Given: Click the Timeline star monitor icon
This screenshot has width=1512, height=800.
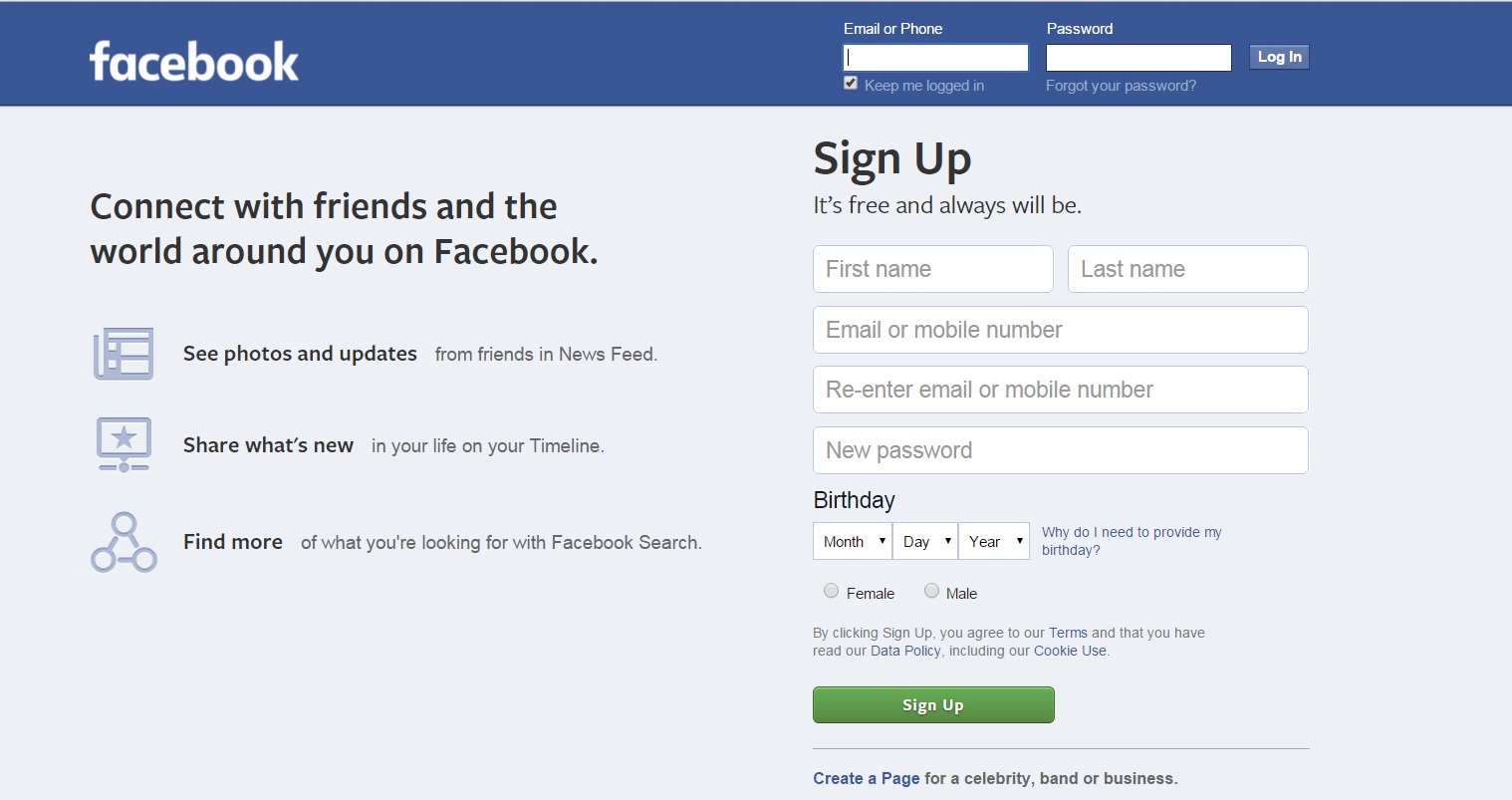Looking at the screenshot, I should coord(124,444).
